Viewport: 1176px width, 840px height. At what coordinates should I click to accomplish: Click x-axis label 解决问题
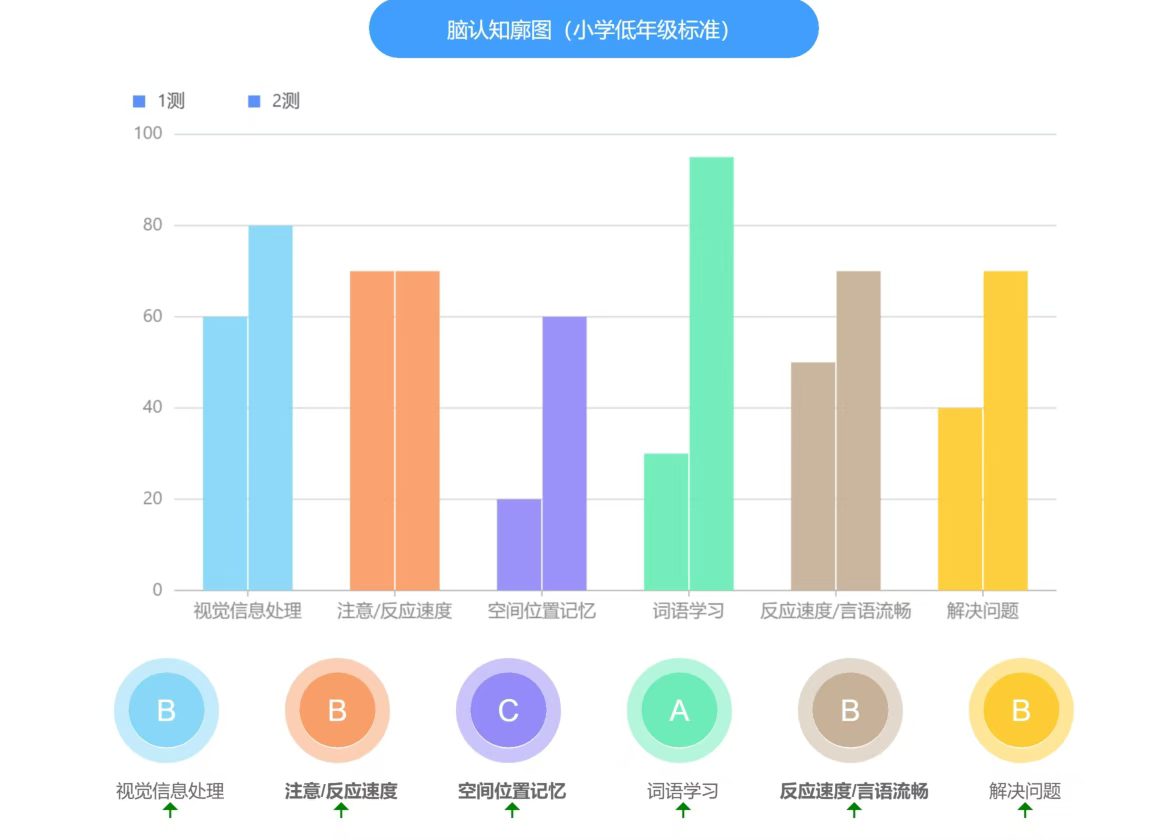click(x=982, y=611)
